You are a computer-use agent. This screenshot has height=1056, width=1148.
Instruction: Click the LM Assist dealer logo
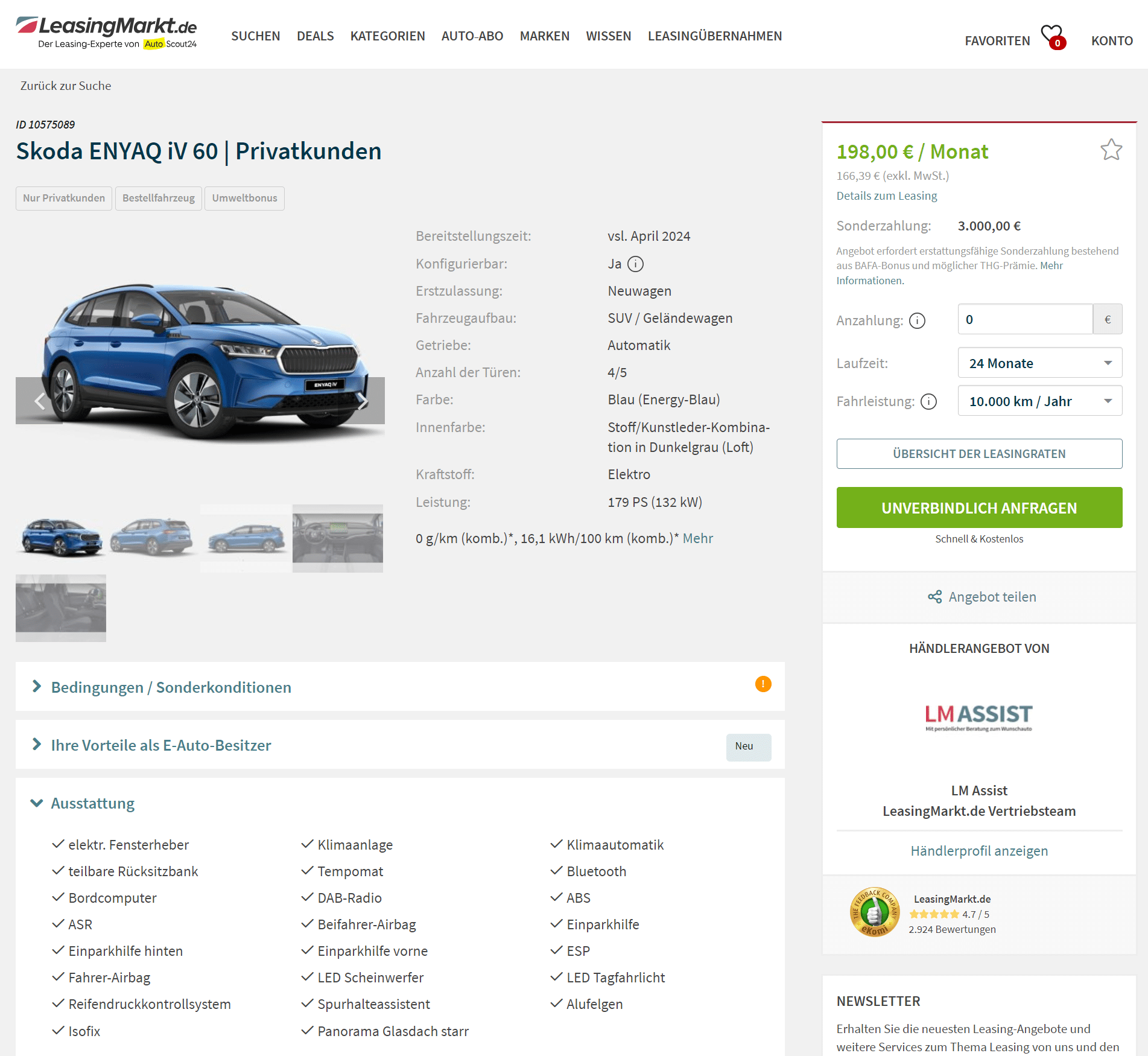(978, 717)
